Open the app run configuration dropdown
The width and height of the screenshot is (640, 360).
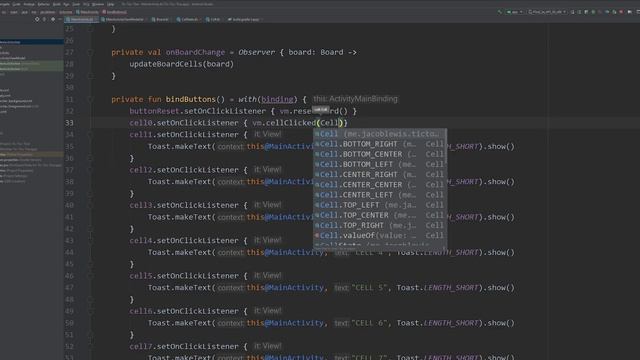coord(515,12)
